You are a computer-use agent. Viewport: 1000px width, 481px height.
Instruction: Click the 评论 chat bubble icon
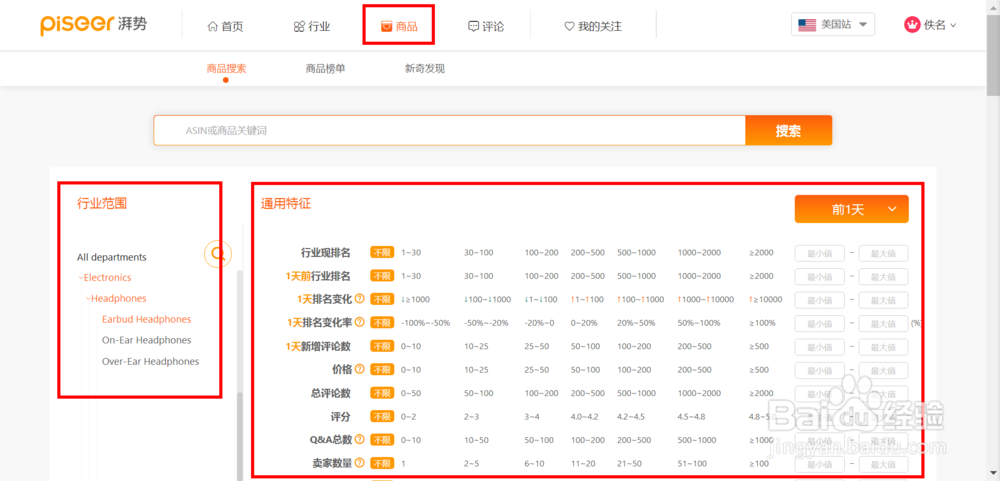[473, 26]
